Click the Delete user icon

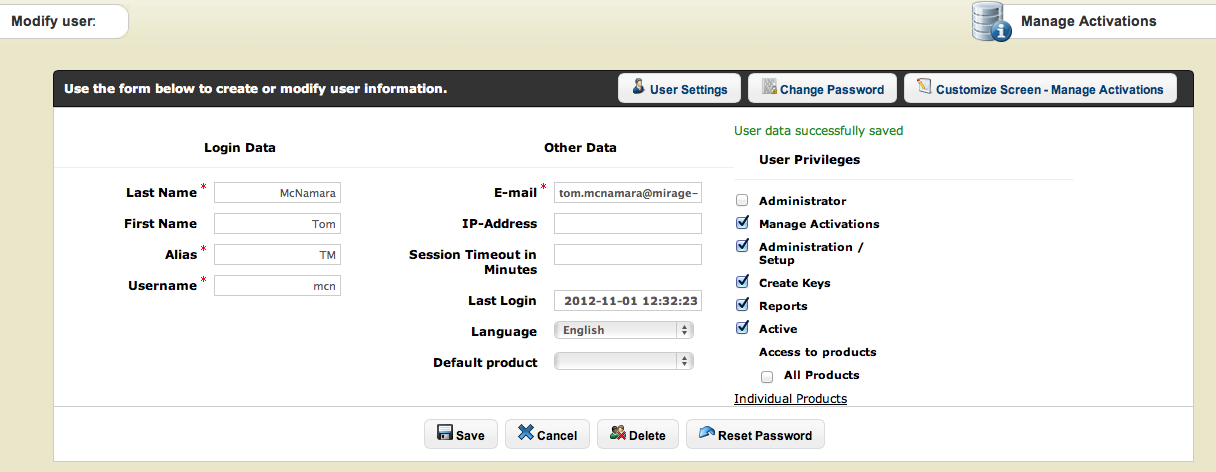pyautogui.click(x=617, y=434)
